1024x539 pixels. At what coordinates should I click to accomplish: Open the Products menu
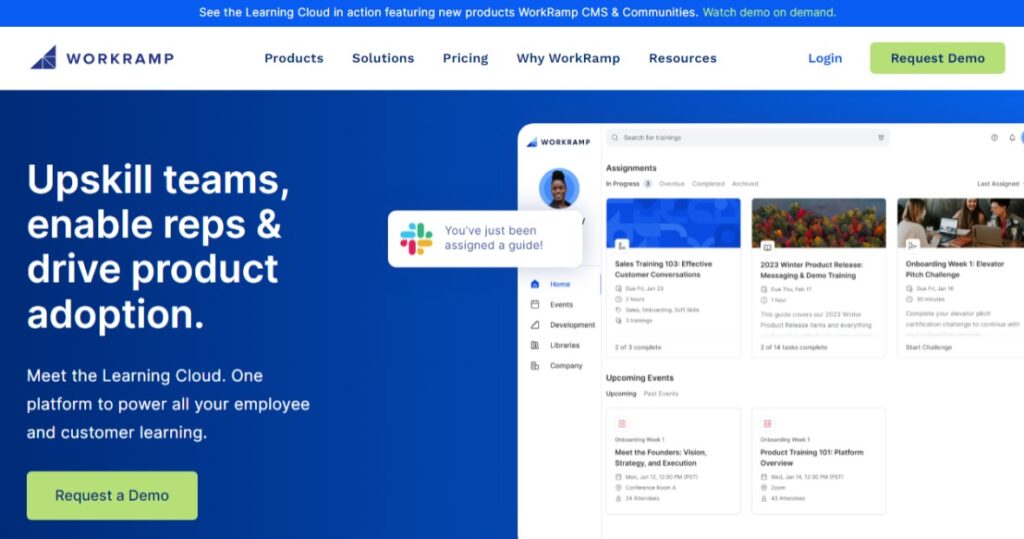tap(294, 58)
